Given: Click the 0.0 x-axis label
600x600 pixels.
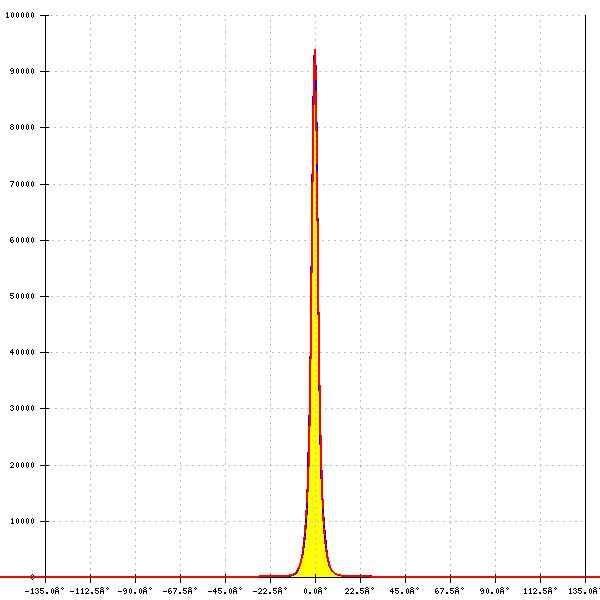Looking at the screenshot, I should tap(315, 591).
